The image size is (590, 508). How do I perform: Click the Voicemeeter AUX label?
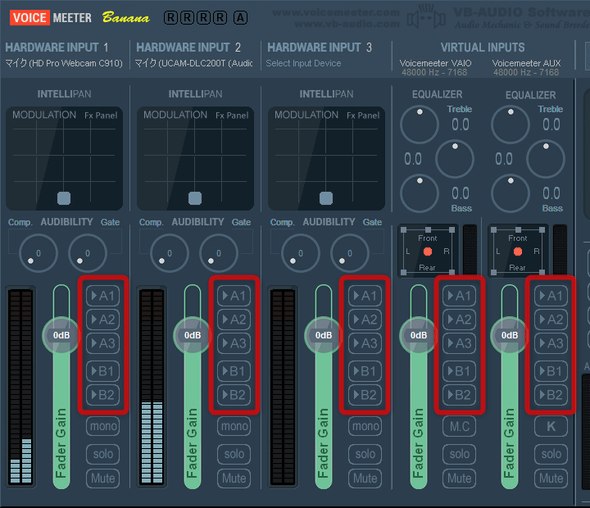point(526,63)
